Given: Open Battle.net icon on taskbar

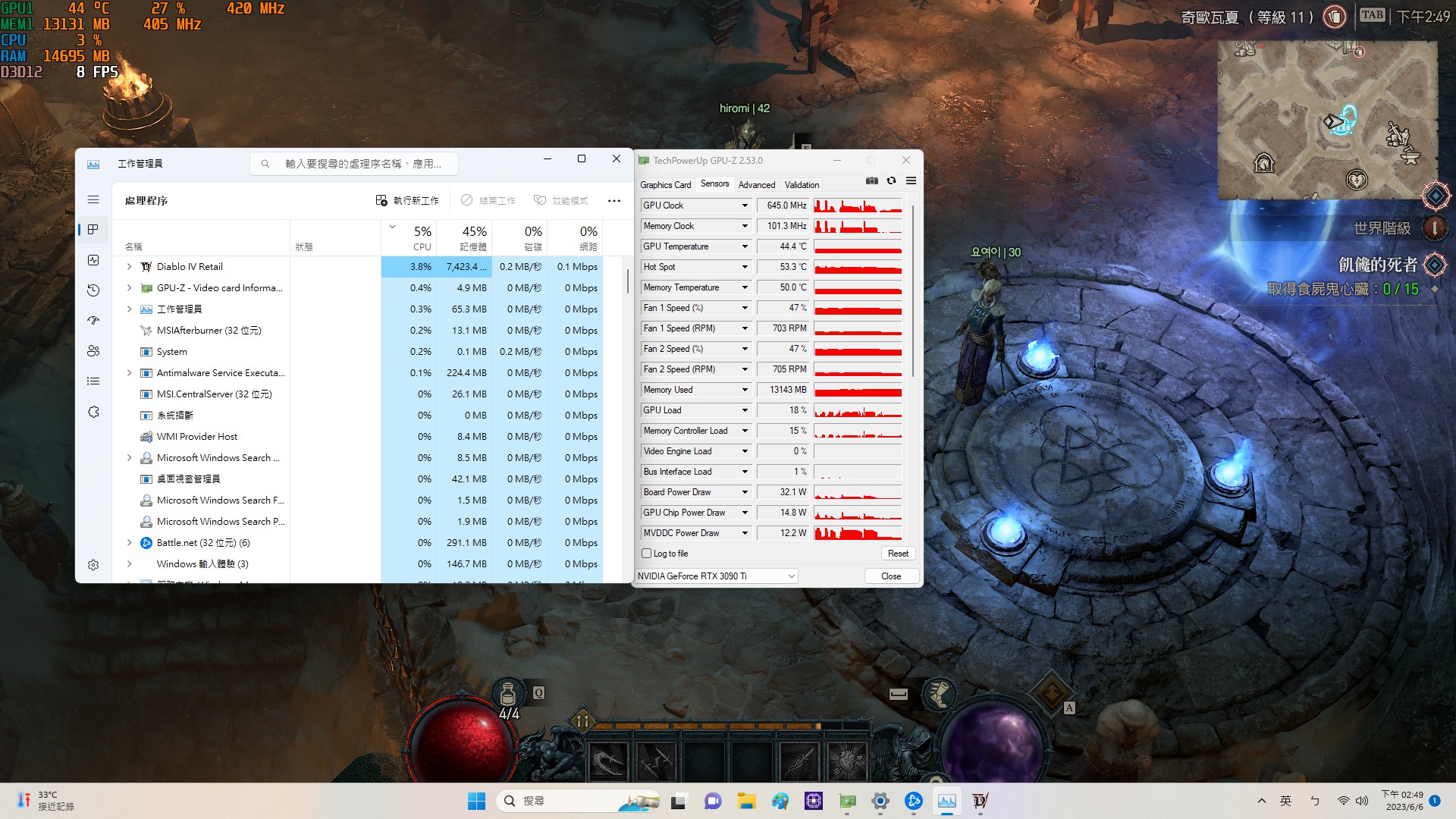Looking at the screenshot, I should (914, 801).
